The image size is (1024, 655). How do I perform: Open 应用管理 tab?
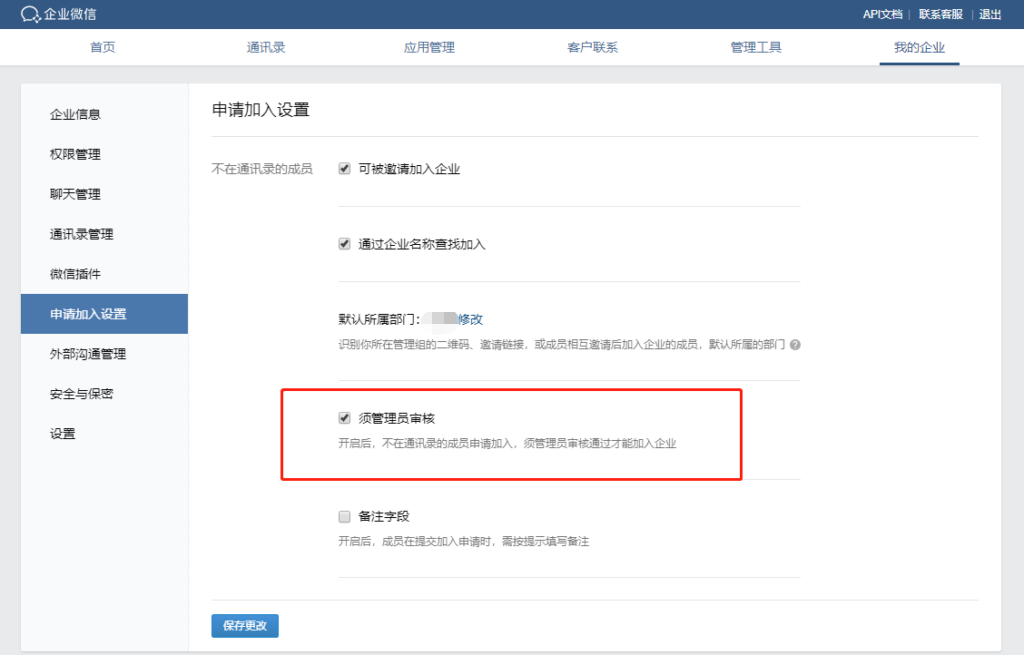pos(429,48)
